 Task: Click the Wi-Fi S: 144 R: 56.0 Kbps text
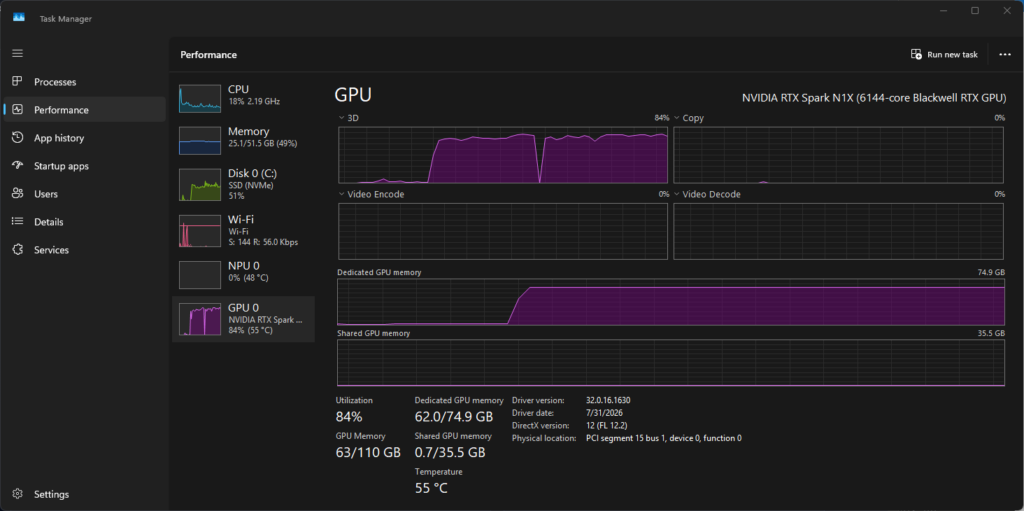point(263,242)
